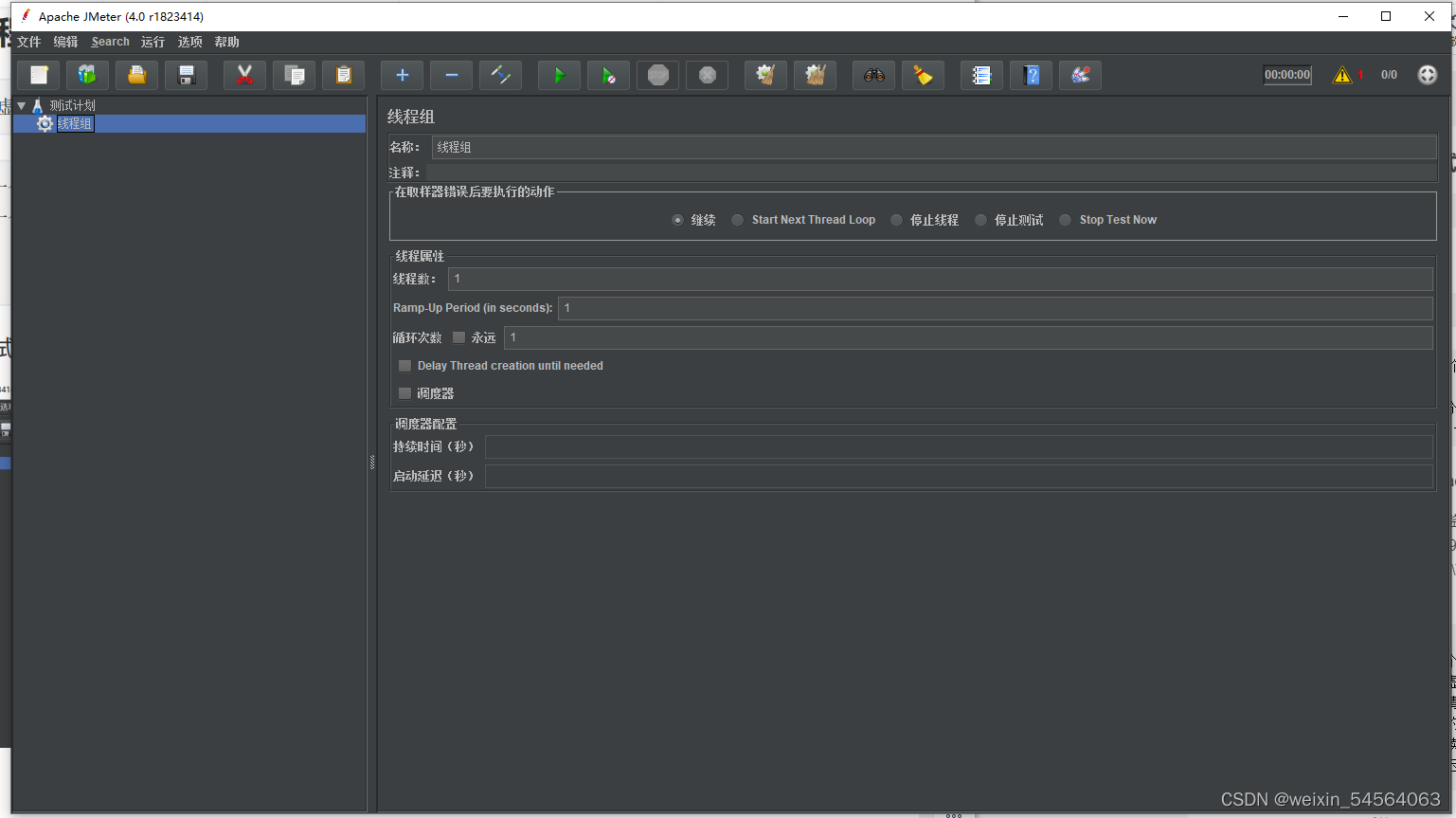Image resolution: width=1456 pixels, height=818 pixels.
Task: Click the Help question mark icon
Action: tap(1031, 75)
